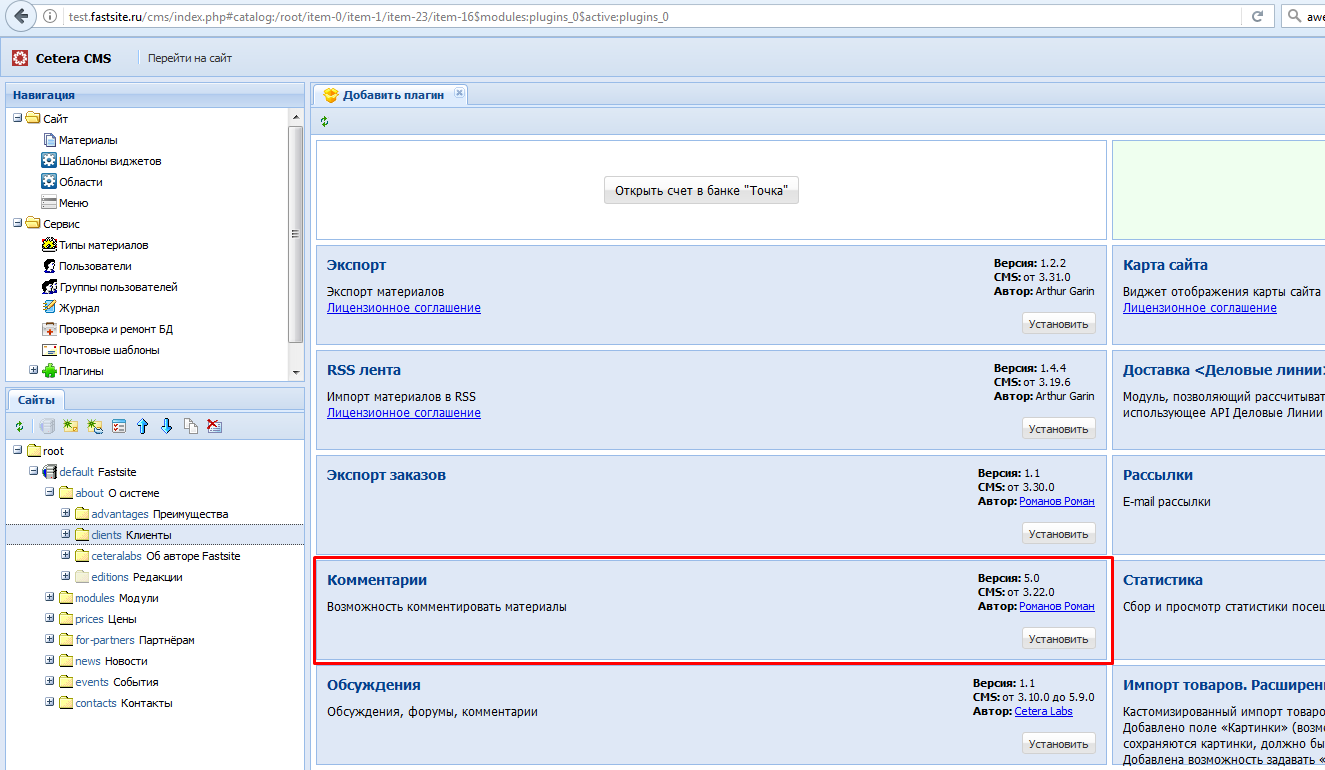Select prices Цены tree row
Image resolution: width=1325 pixels, height=770 pixels.
point(154,619)
